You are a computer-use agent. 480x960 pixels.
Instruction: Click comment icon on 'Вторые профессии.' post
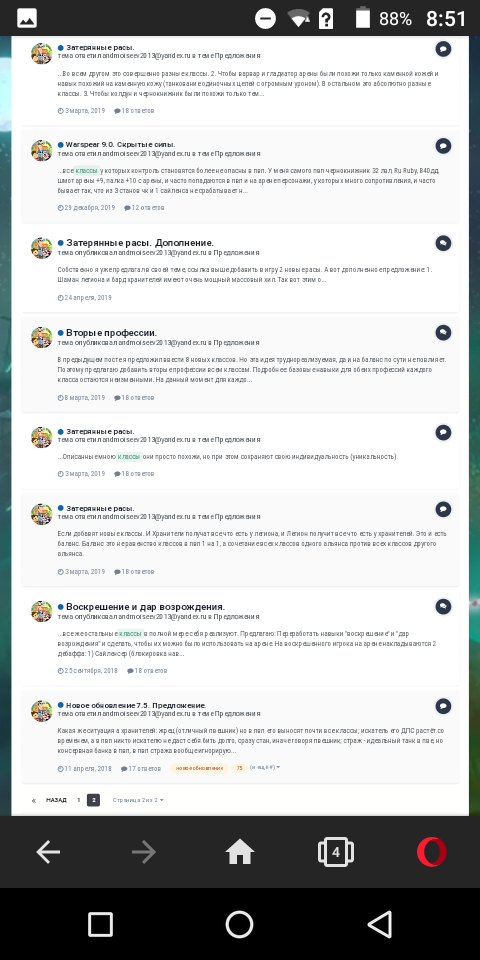(x=443, y=332)
